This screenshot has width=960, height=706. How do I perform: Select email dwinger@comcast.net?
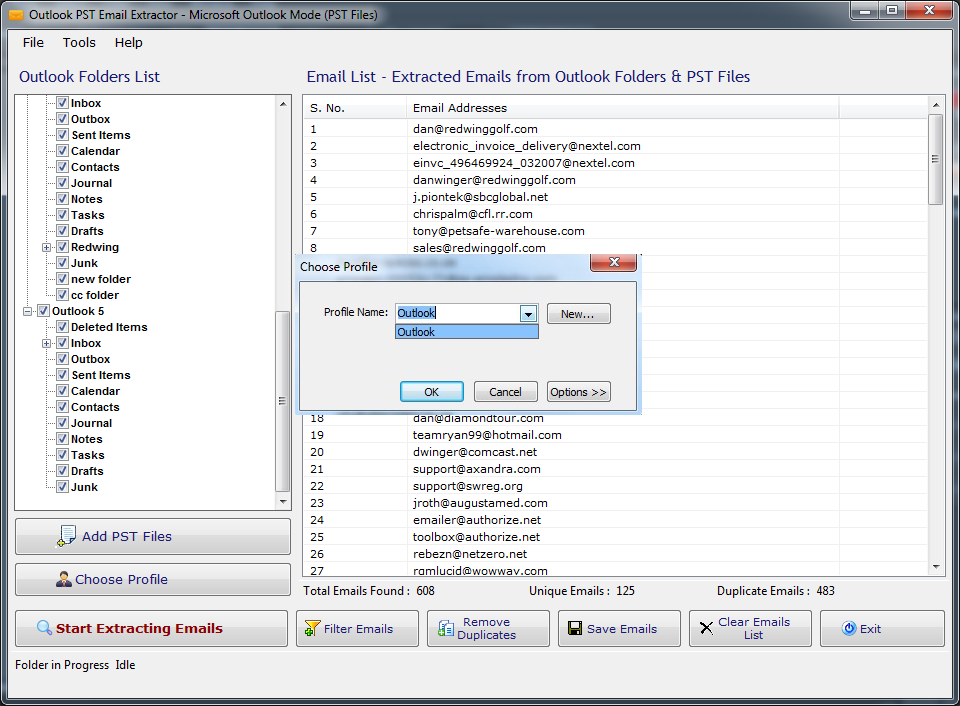point(474,452)
